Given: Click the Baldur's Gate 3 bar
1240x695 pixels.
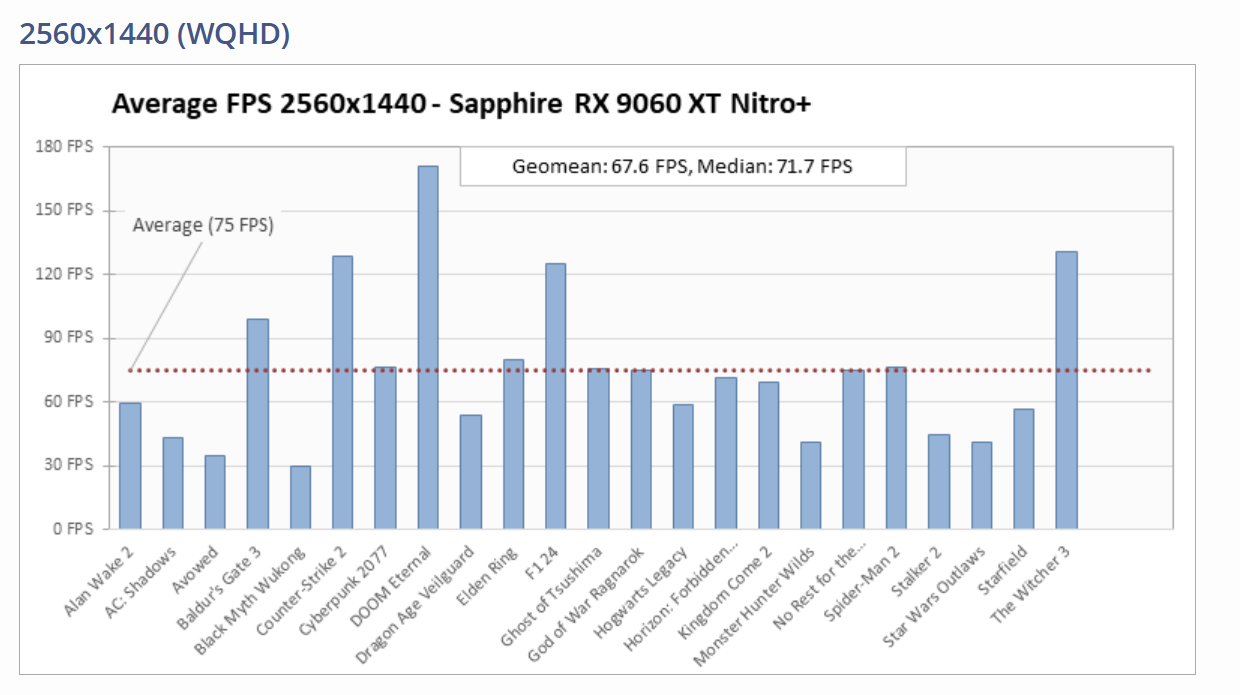Looking at the screenshot, I should (x=258, y=424).
